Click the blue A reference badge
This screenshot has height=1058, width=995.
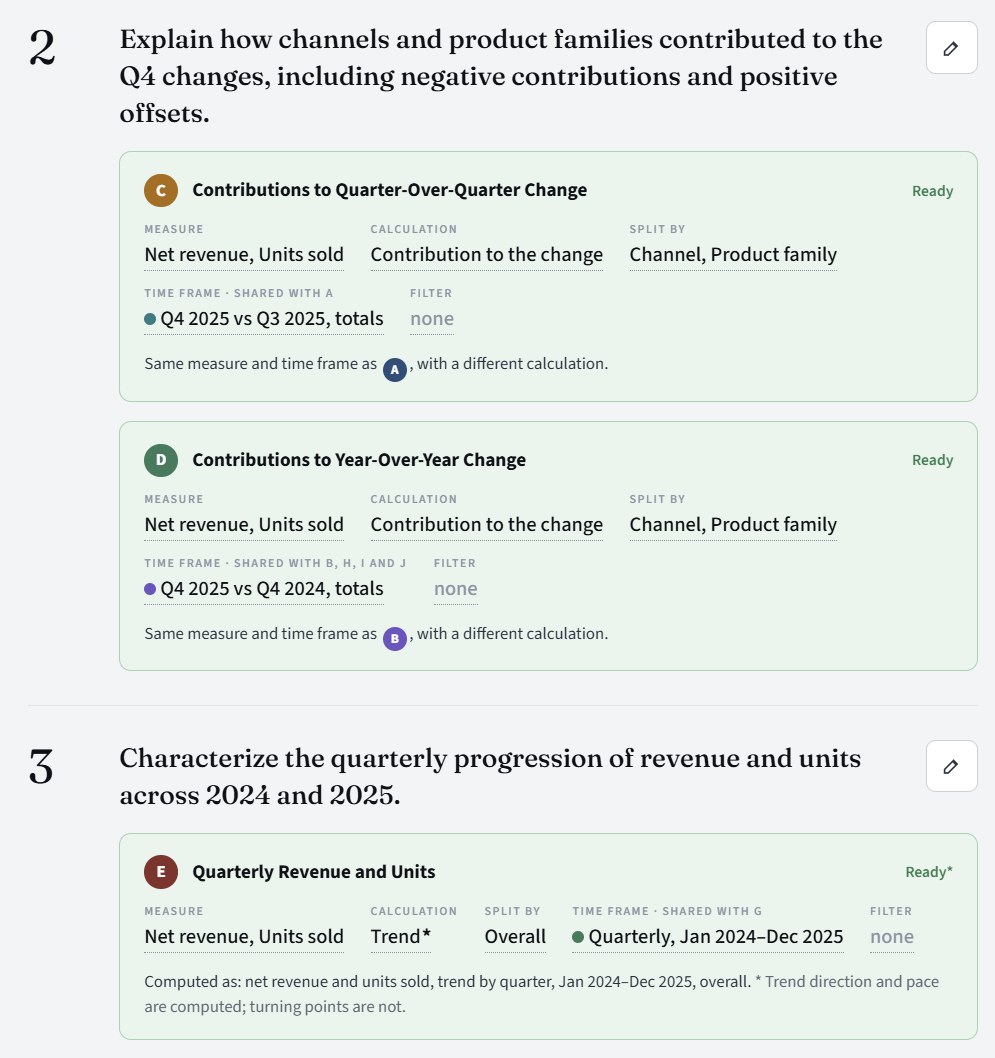click(x=395, y=369)
